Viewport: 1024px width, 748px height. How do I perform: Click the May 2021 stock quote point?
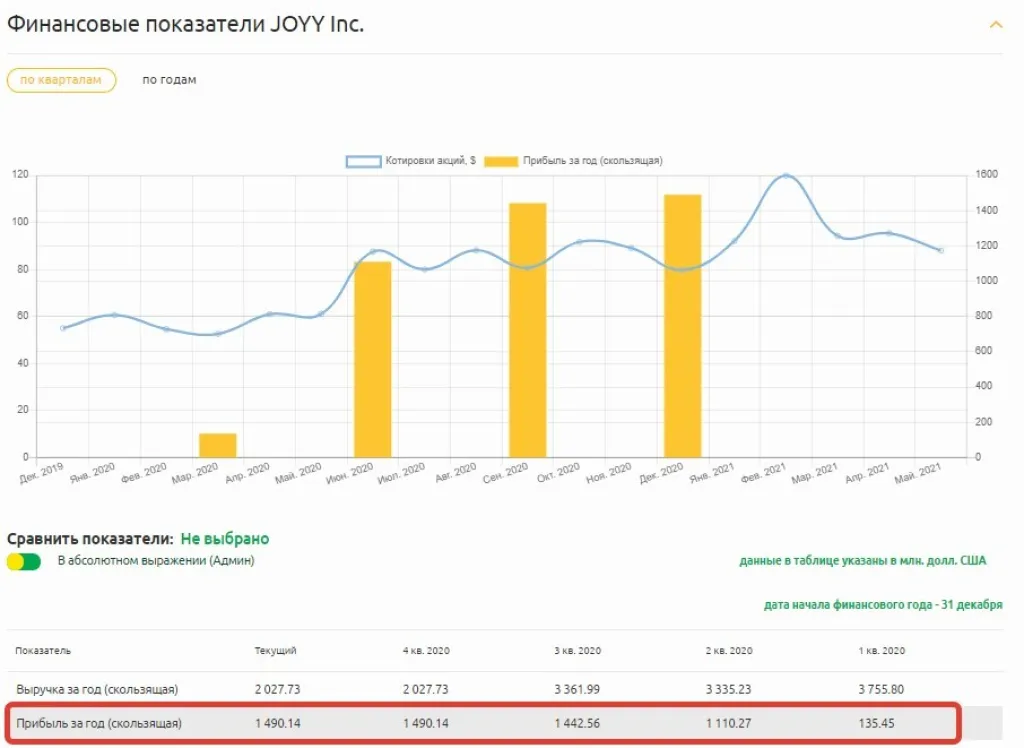(941, 250)
